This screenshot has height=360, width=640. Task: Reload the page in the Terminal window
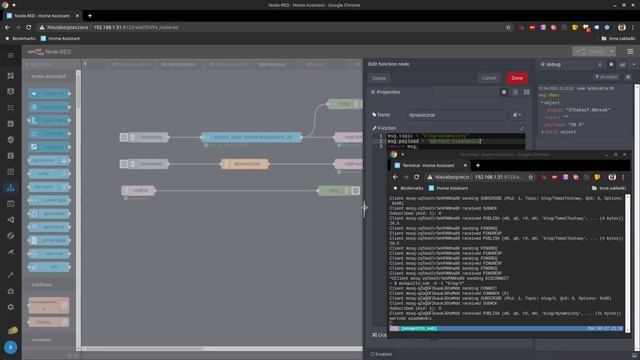click(416, 177)
